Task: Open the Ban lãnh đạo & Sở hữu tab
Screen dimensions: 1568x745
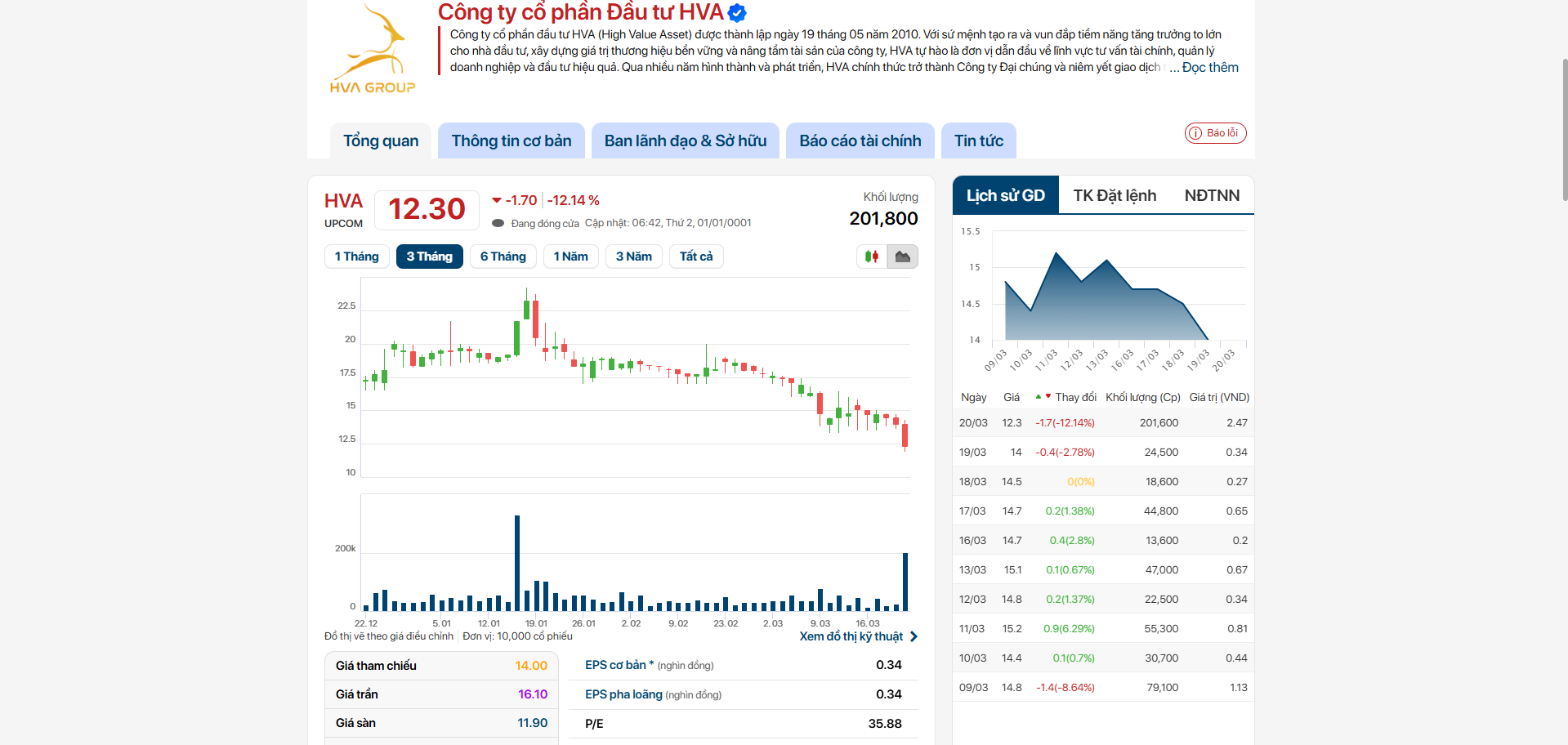Action: coord(686,141)
